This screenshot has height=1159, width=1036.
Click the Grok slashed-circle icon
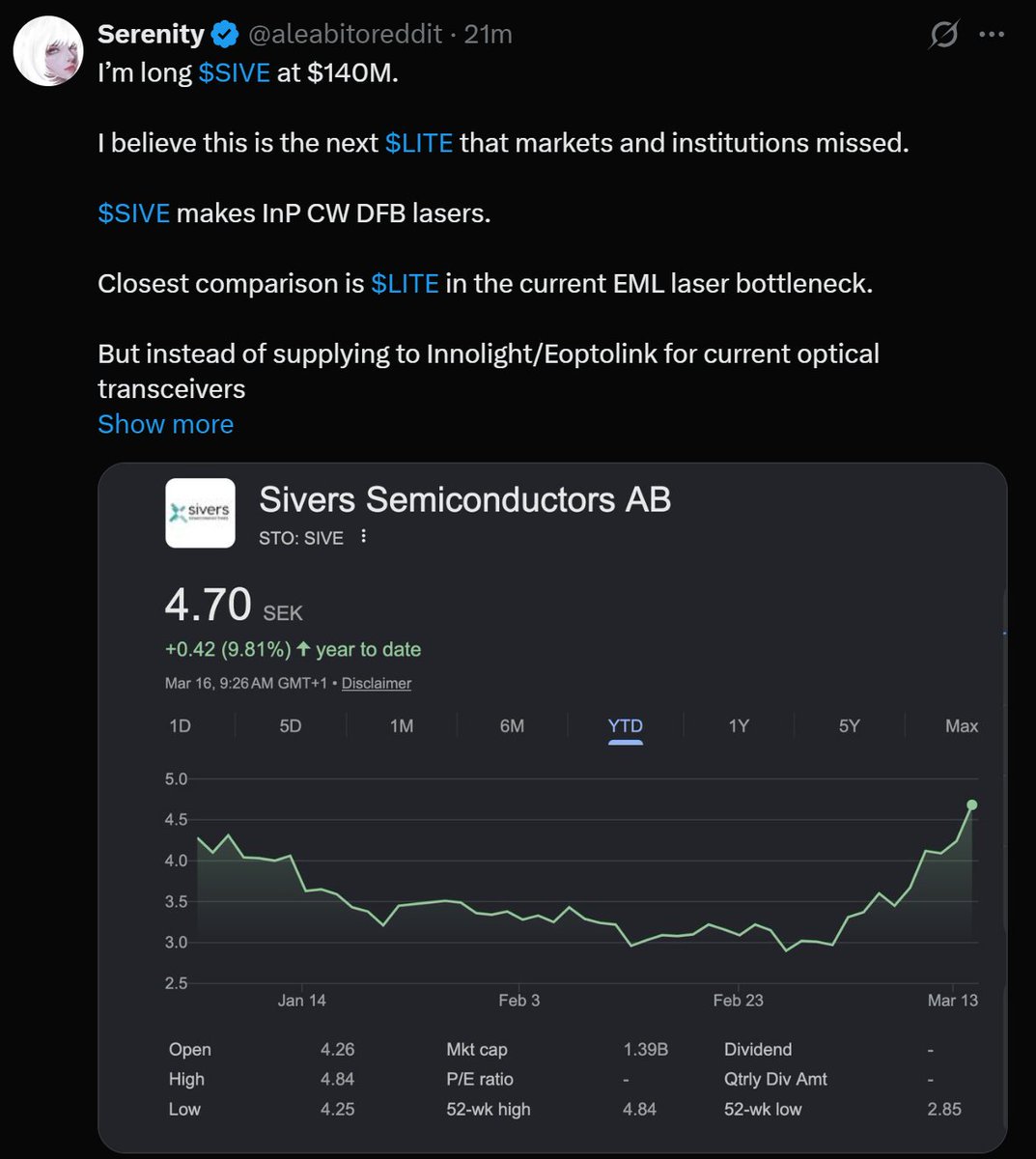pyautogui.click(x=943, y=36)
